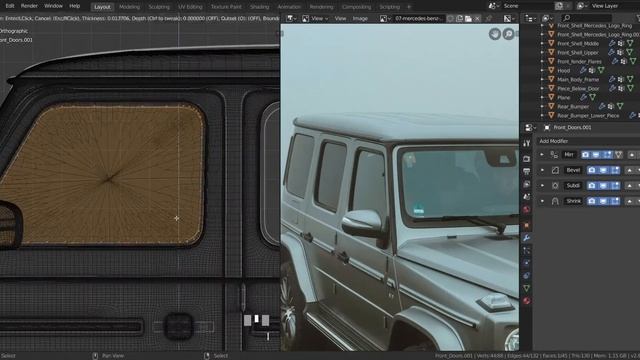
Task: Click the View Layer name field
Action: tap(614, 6)
